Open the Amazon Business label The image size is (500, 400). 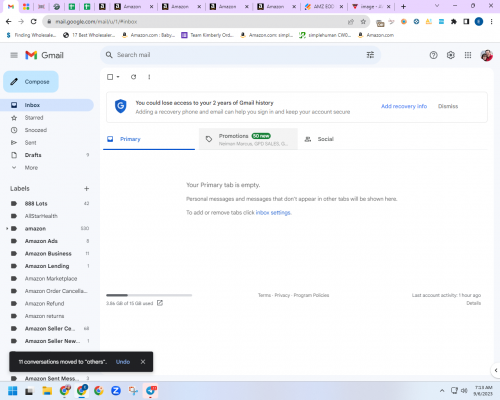47,254
